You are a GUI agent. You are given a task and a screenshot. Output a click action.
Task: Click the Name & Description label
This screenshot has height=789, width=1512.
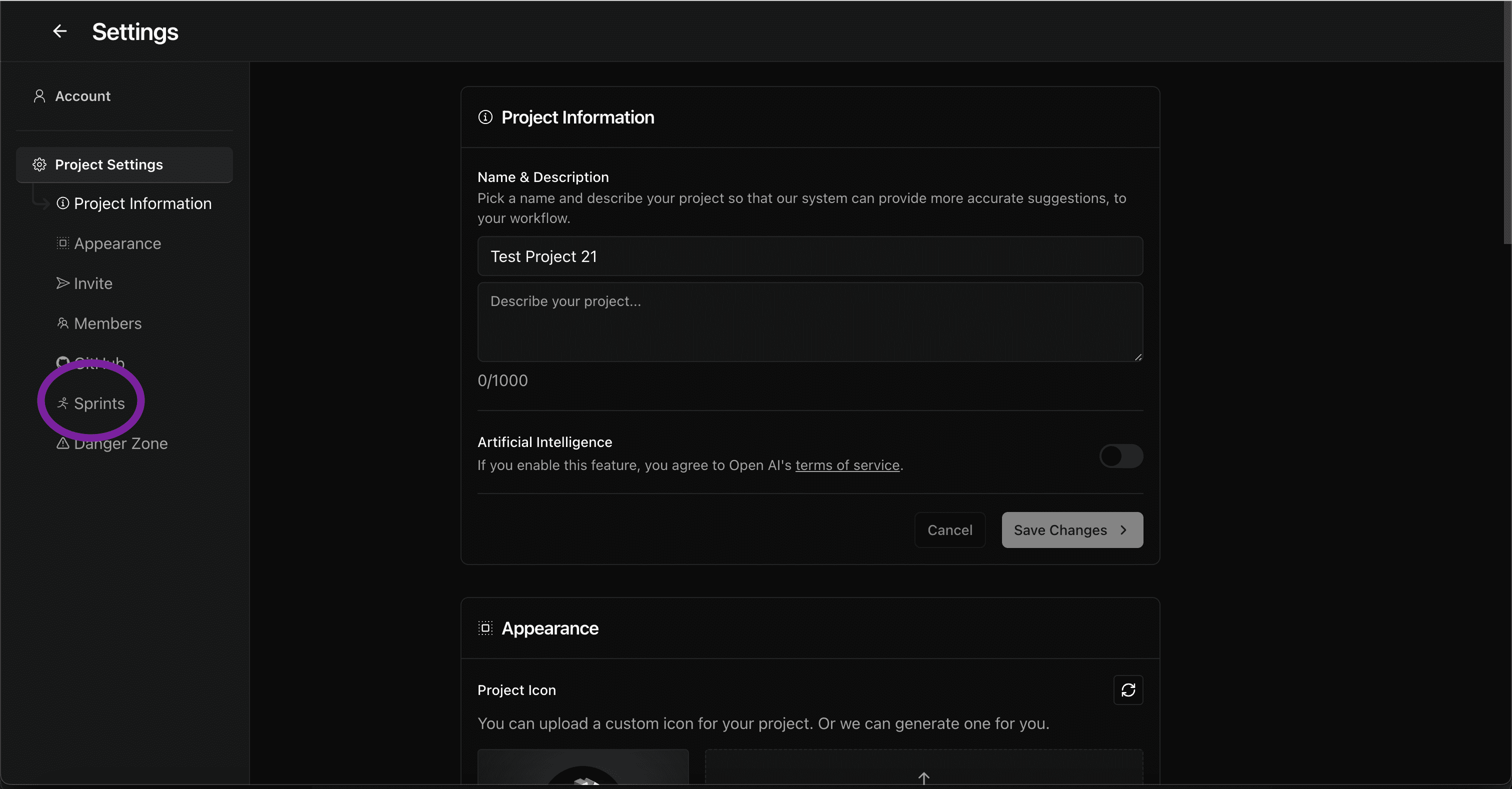tap(543, 177)
